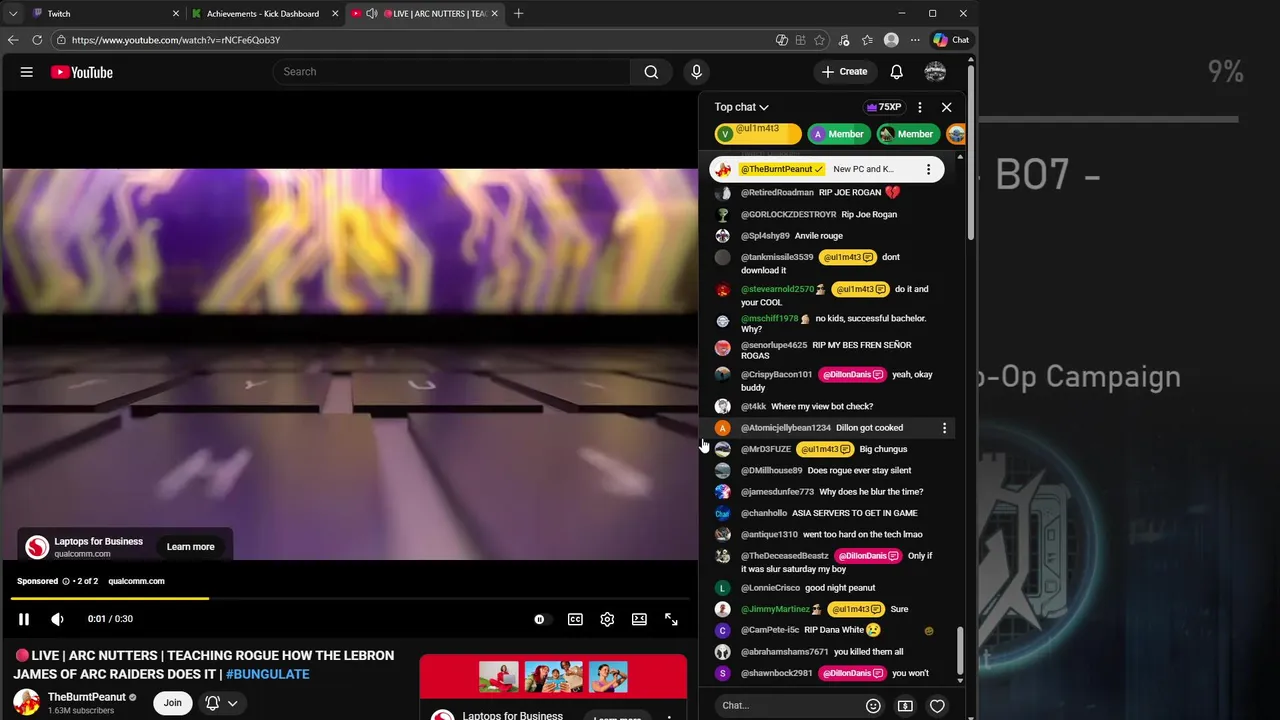
Task: Open TheBurntPeanut channel name link
Action: click(87, 697)
